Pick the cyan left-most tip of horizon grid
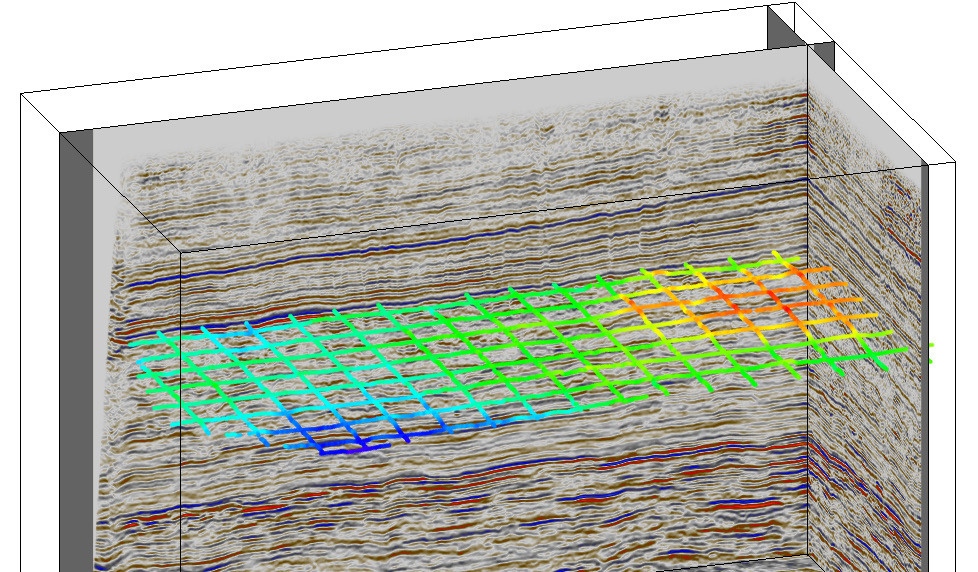The image size is (978, 572). [x=135, y=343]
